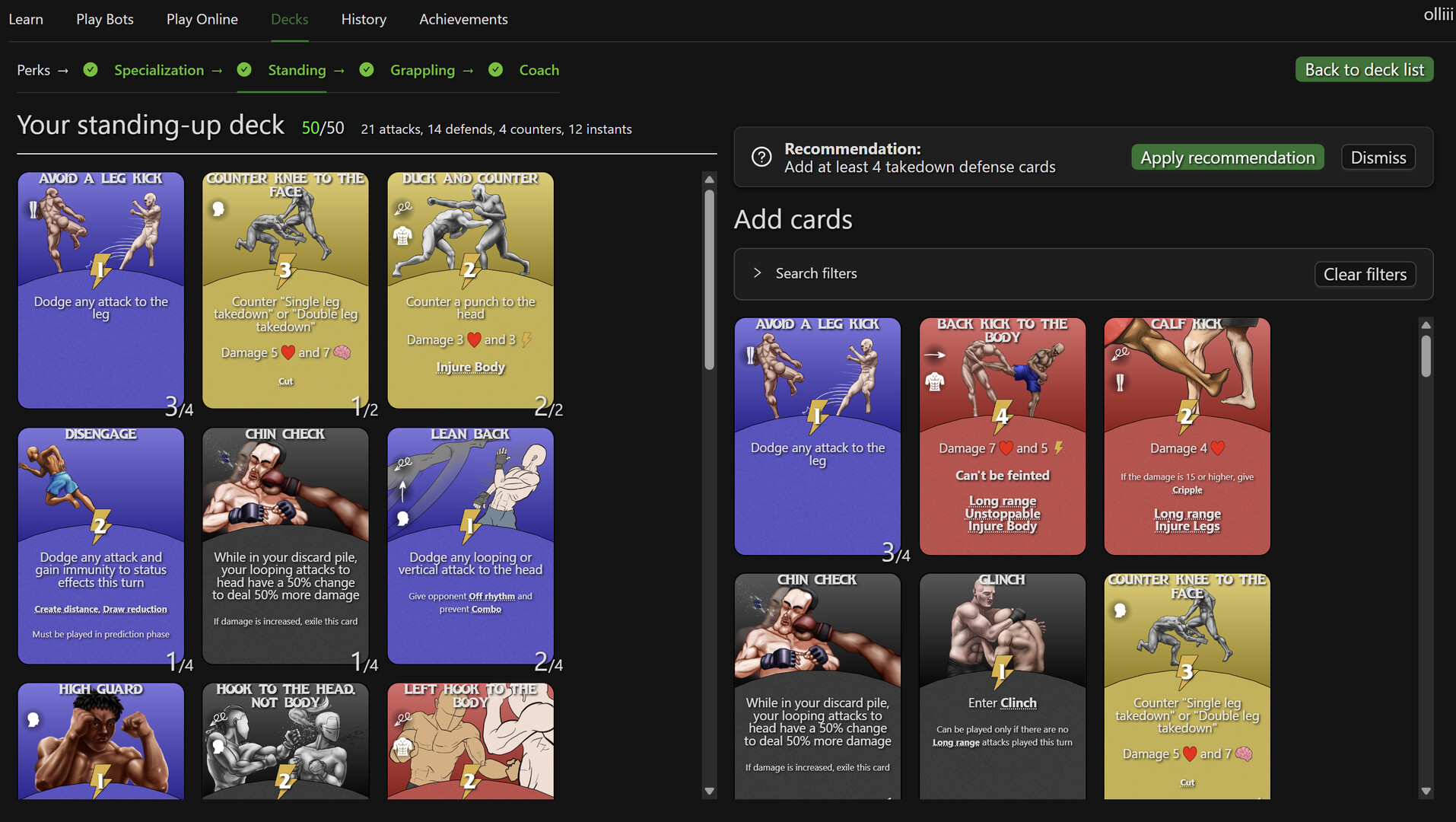The image size is (1456, 822).
Task: Click the lightning energy icon on Avoid a Leg Kick
Action: click(100, 269)
